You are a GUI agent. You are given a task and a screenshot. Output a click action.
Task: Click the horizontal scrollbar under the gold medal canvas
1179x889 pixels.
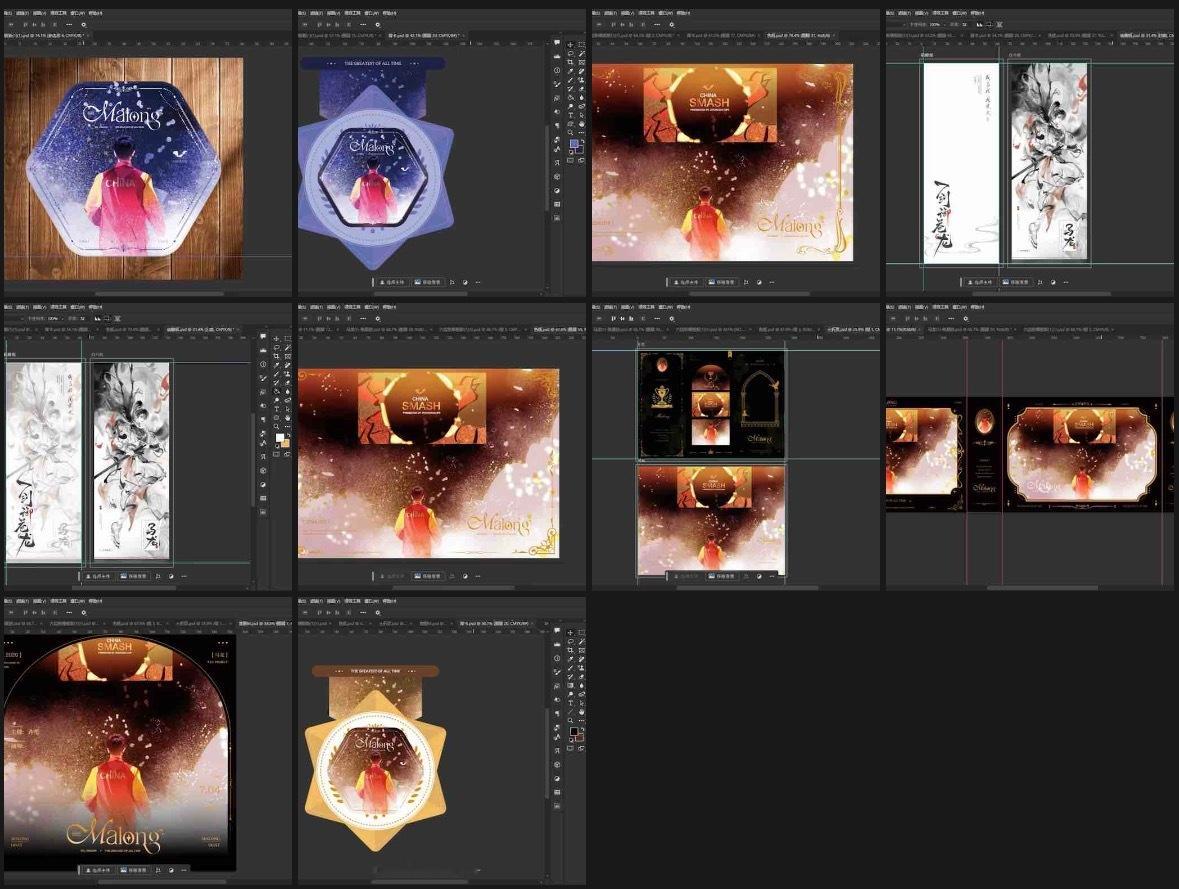coord(420,881)
